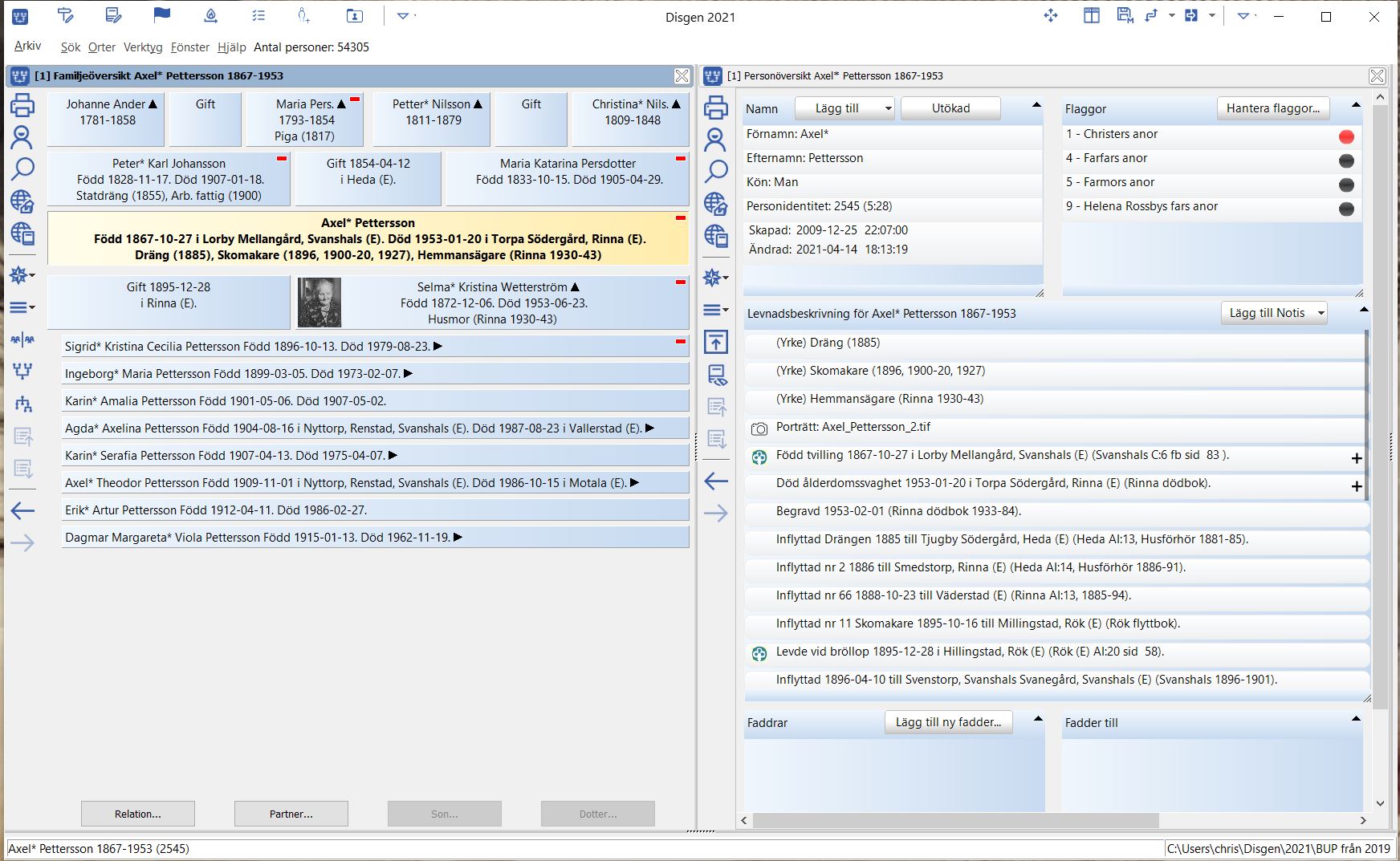Expand the Född tvilling row plus sign
The image size is (1400, 861).
click(1357, 458)
